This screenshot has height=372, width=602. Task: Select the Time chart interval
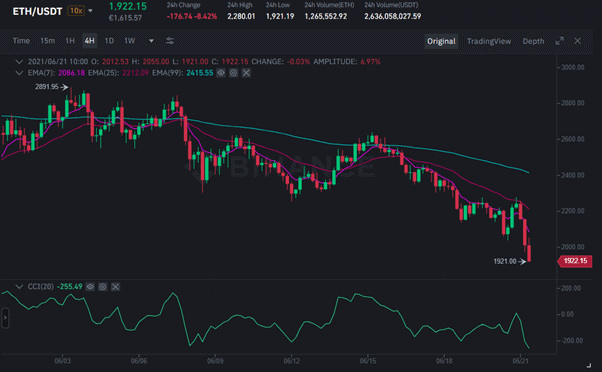21,41
